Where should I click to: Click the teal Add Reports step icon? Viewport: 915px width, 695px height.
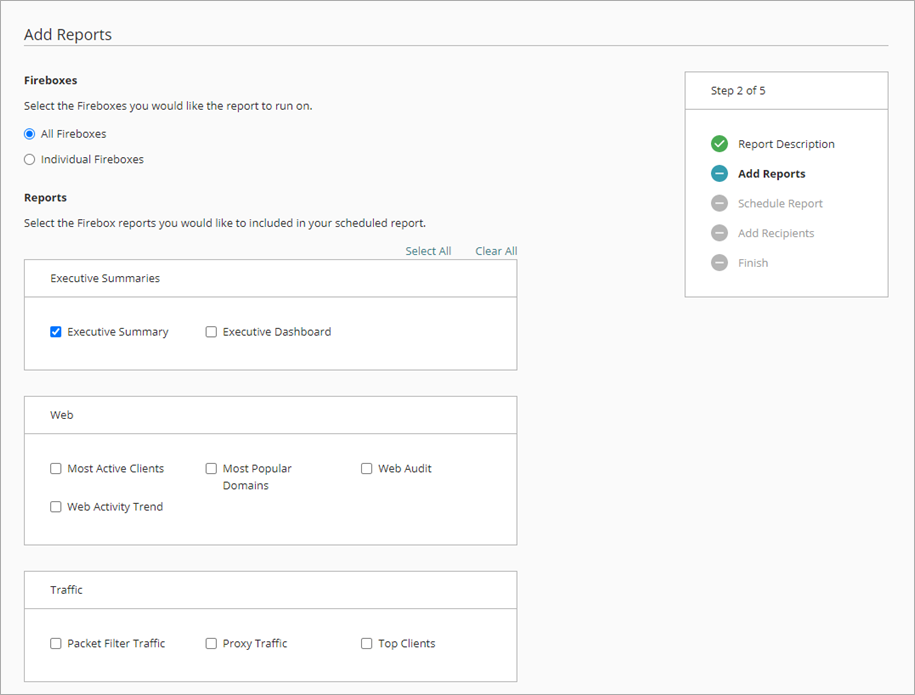pyautogui.click(x=719, y=174)
